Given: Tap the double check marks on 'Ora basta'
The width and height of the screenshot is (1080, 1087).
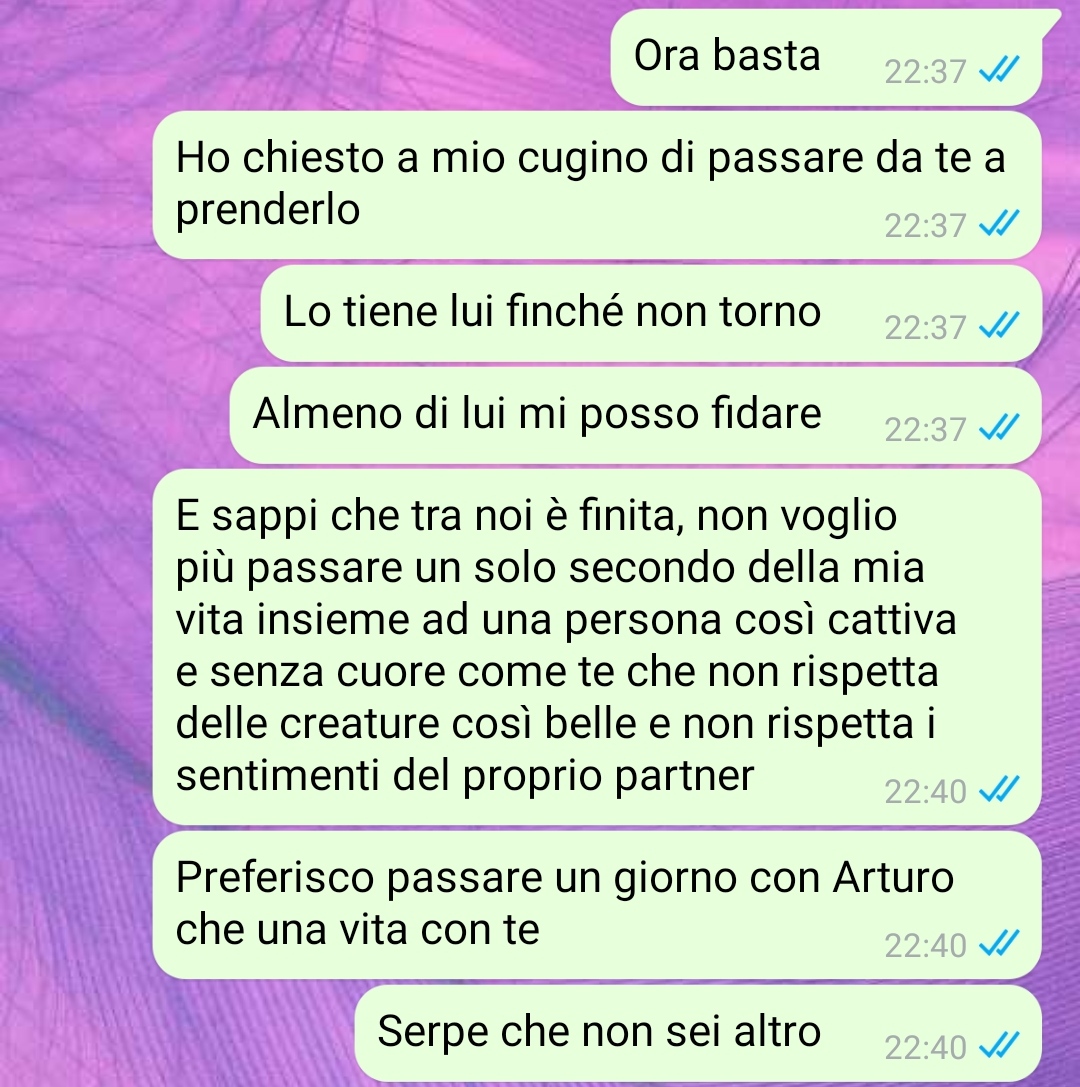Looking at the screenshot, I should coord(999,70).
